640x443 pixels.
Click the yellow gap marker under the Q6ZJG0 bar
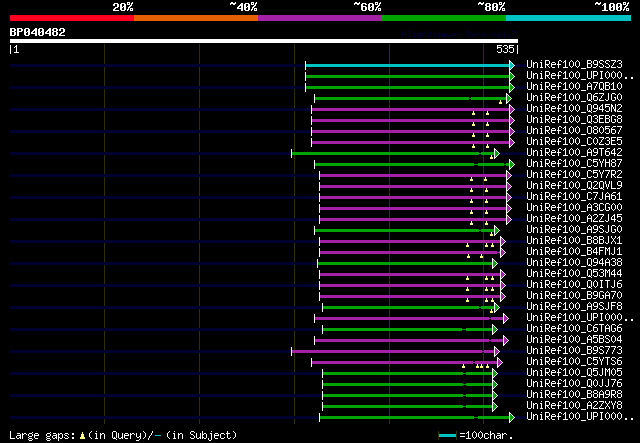pos(500,102)
